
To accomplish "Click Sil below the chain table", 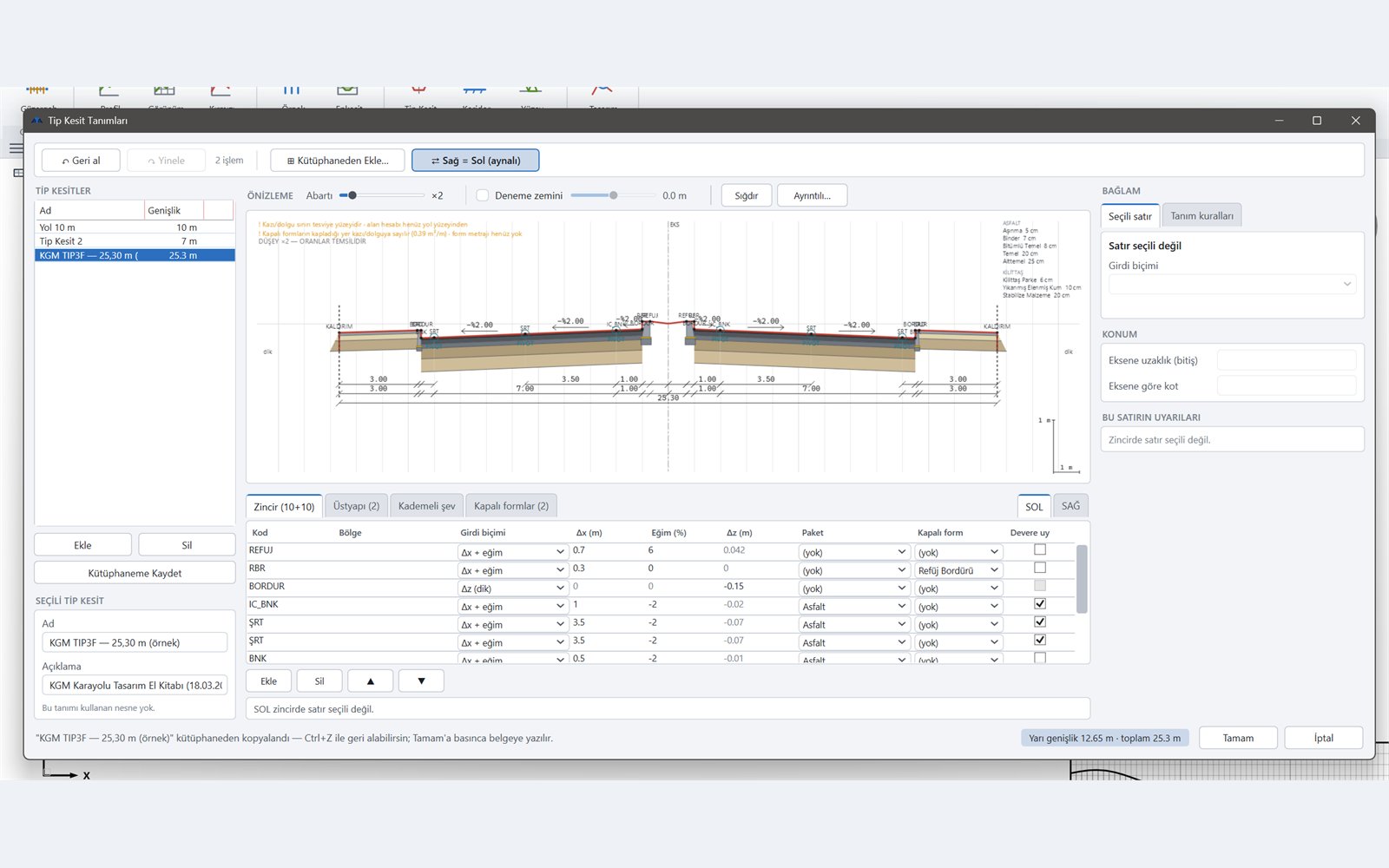I will [319, 681].
